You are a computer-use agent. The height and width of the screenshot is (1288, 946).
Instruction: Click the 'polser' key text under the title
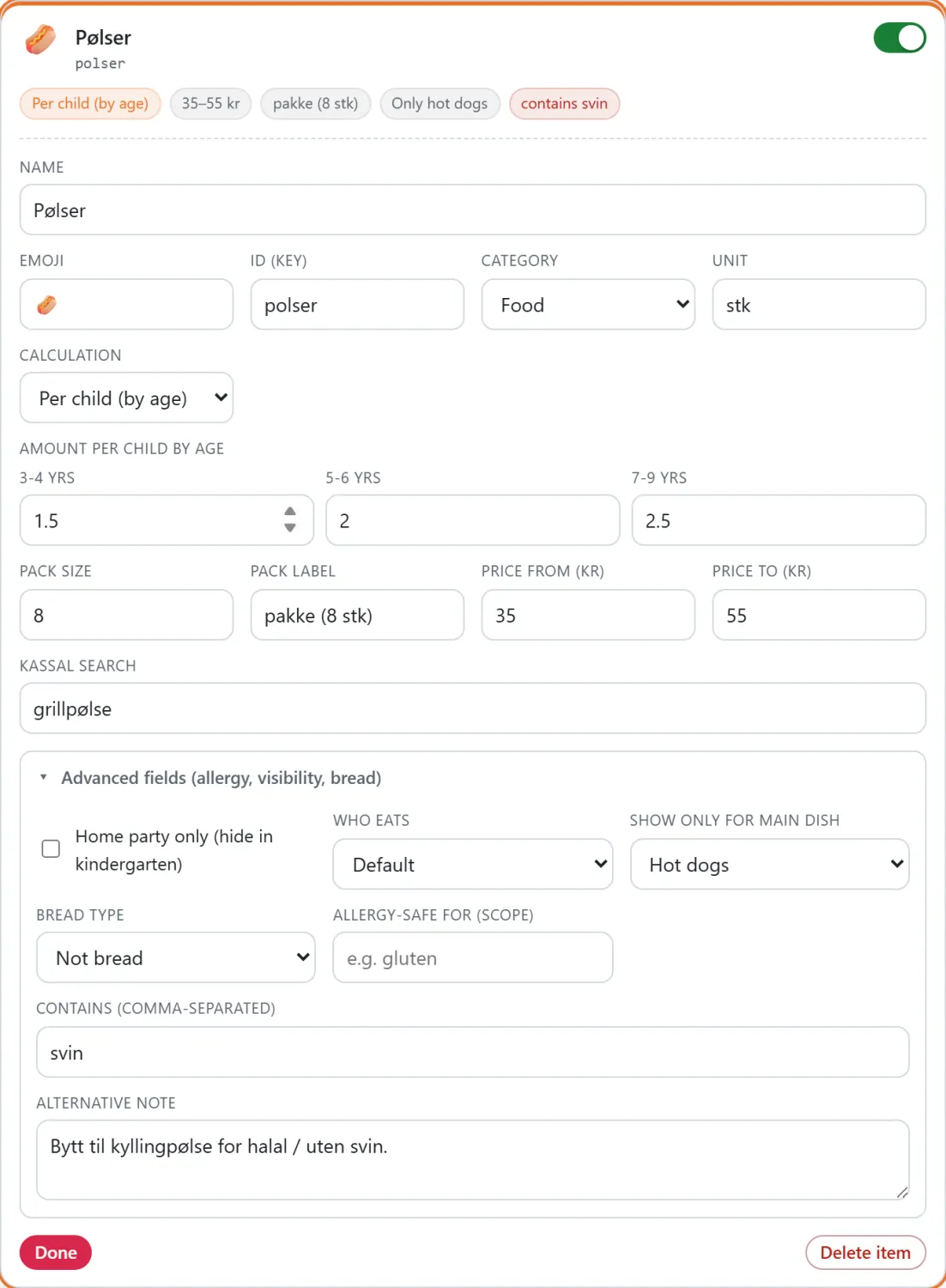(100, 64)
